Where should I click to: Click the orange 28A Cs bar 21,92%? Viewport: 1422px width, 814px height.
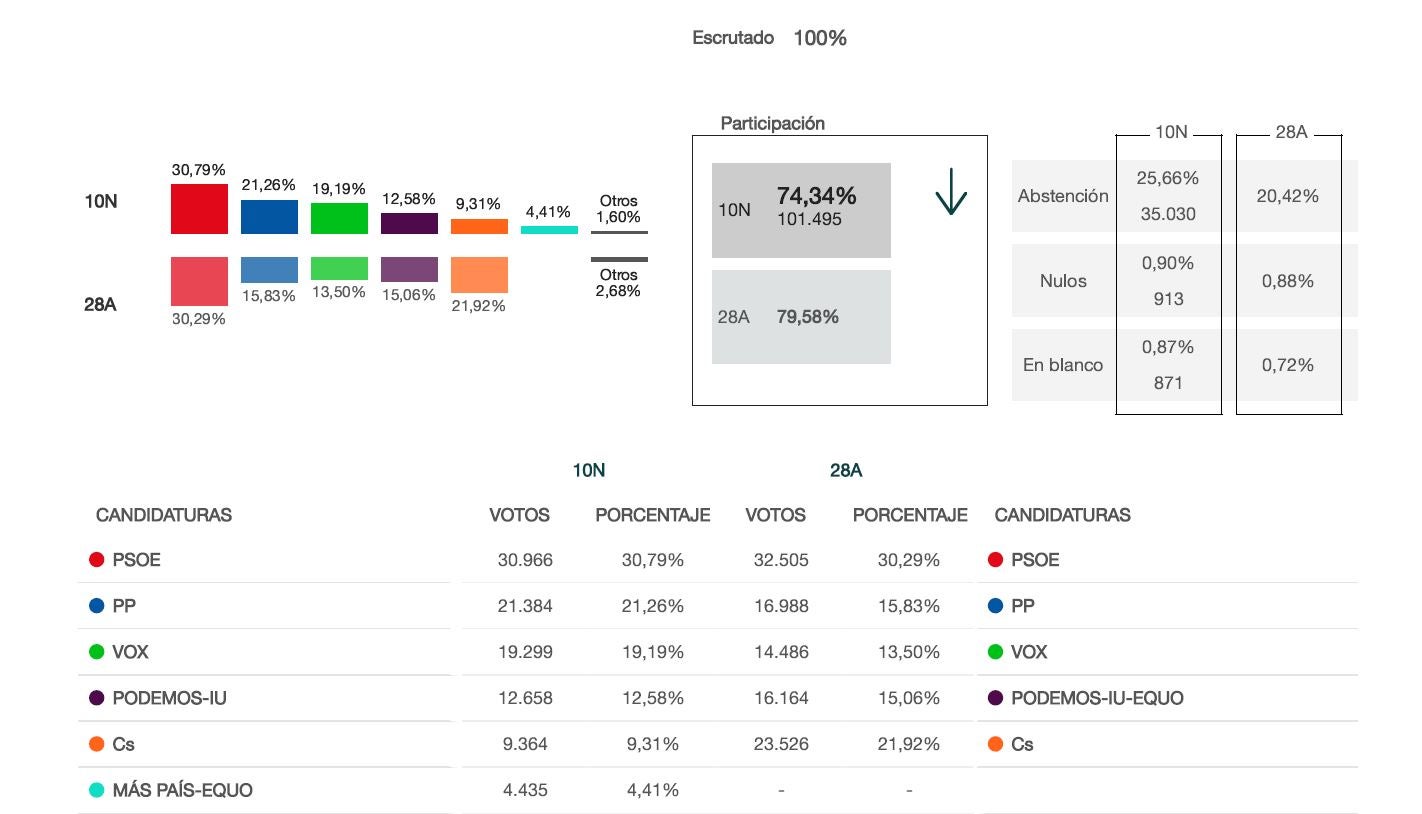pos(479,275)
